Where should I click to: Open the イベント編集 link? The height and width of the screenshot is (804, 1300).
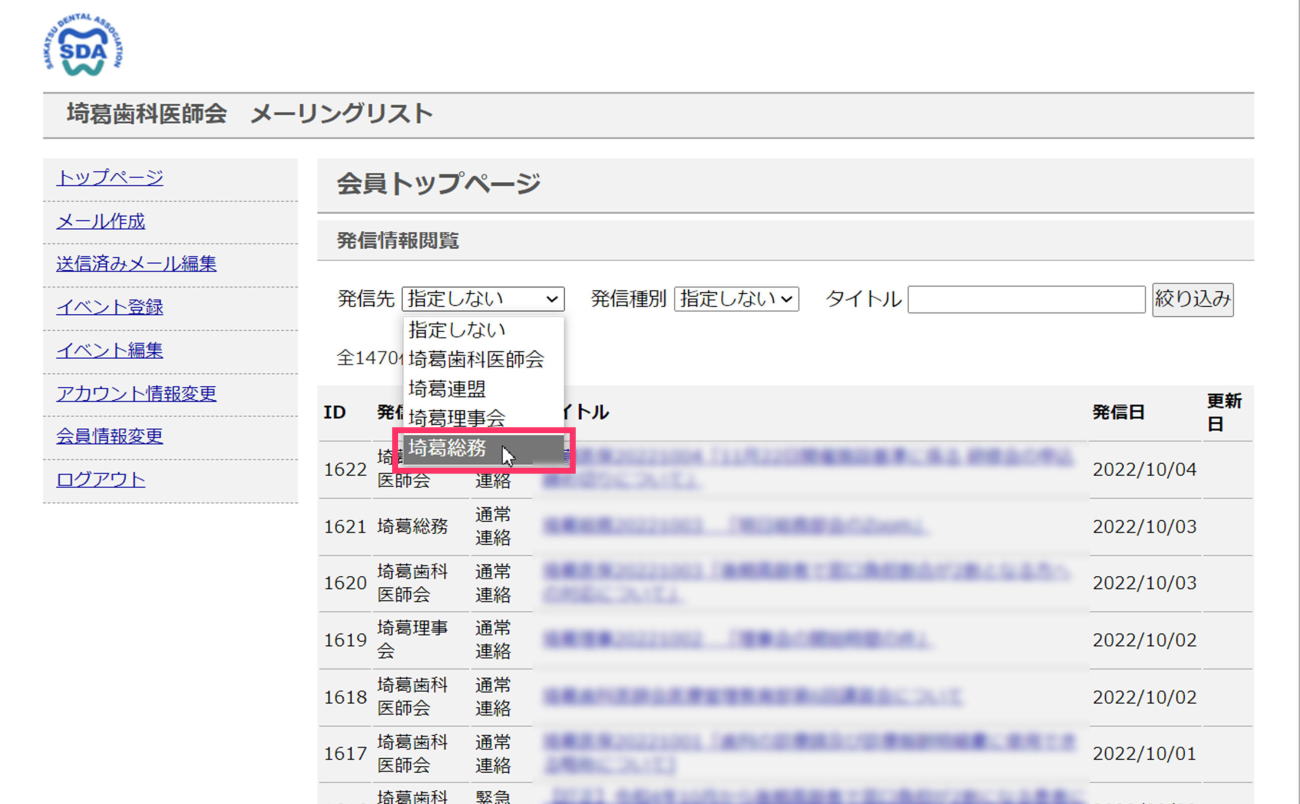110,350
